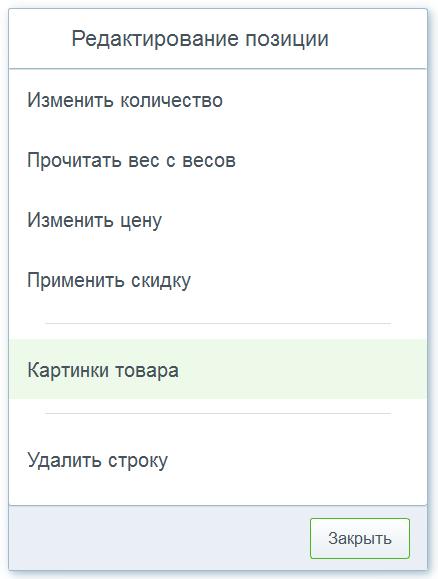Open the highlighted "Картинки товара" item
This screenshot has height=579, width=438.
218,369
